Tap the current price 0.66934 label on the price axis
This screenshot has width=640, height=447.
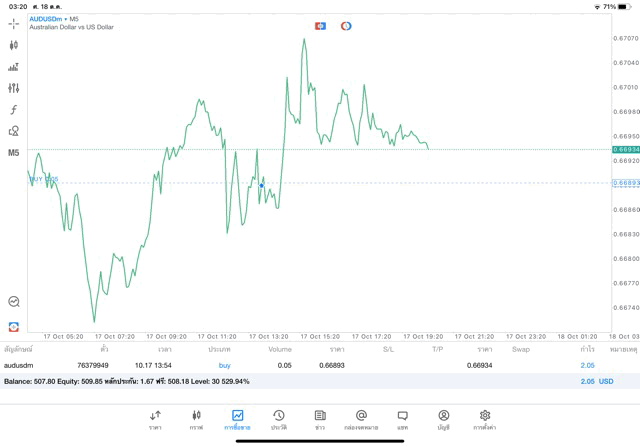pos(626,149)
